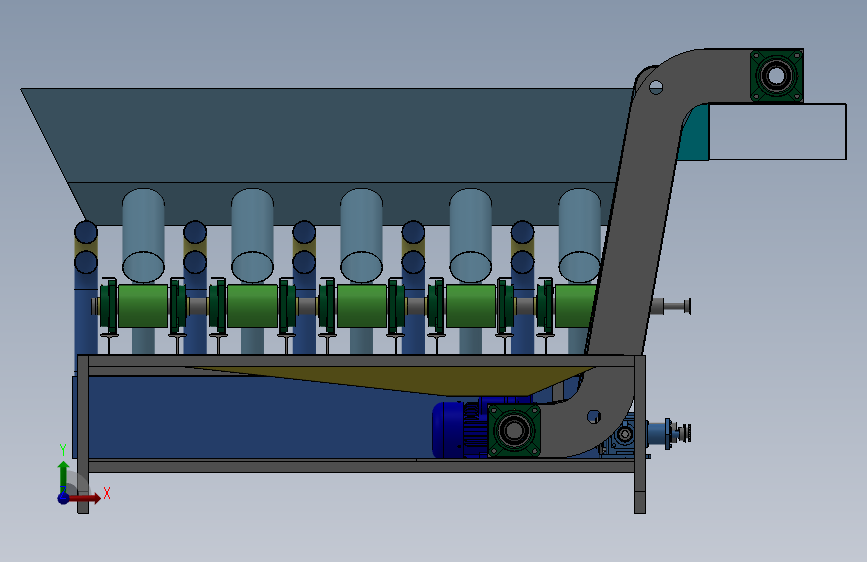867x562 pixels.
Task: Select the olive sloped tray under the rollers
Action: point(420,379)
